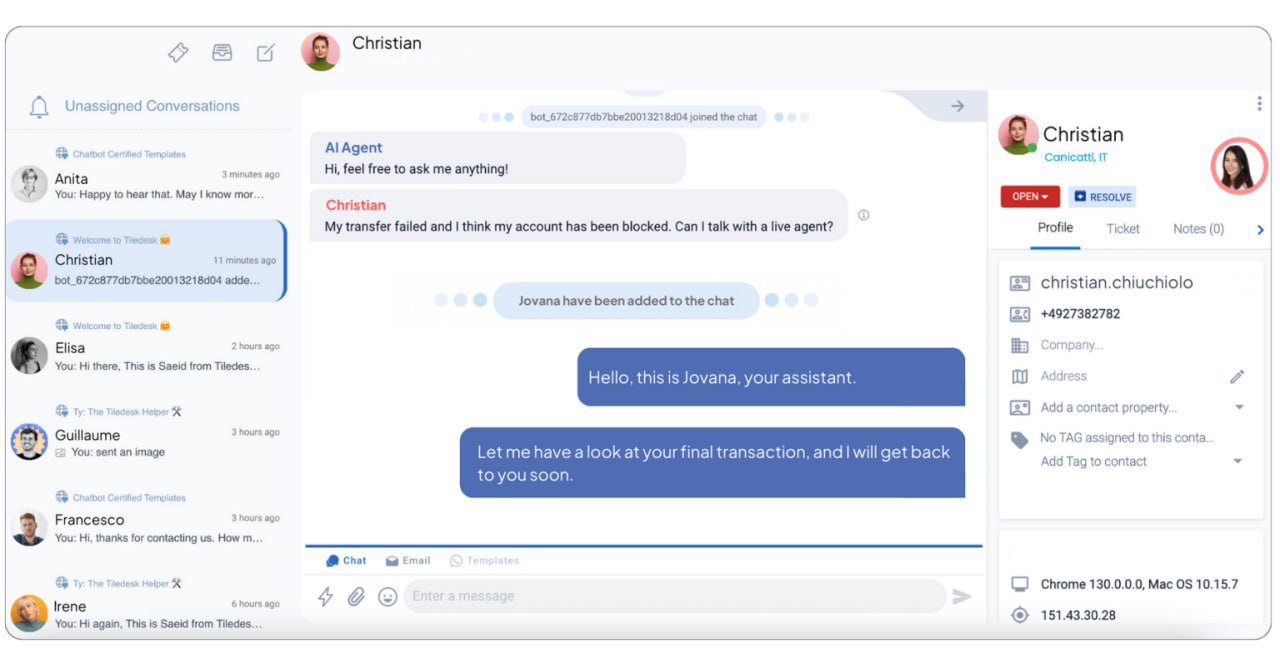1280x668 pixels.
Task: Click in the Enter a message field
Action: (676, 596)
